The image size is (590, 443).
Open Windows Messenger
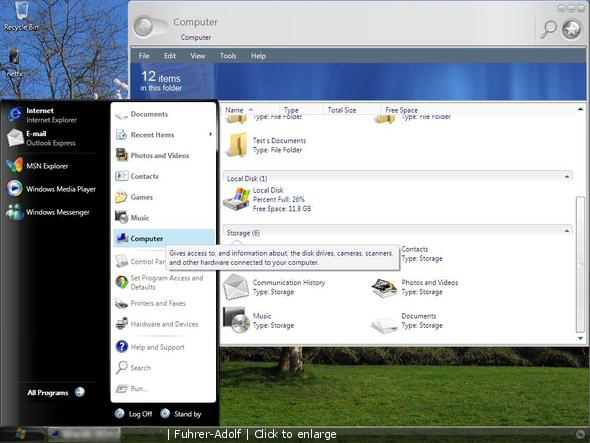48,212
